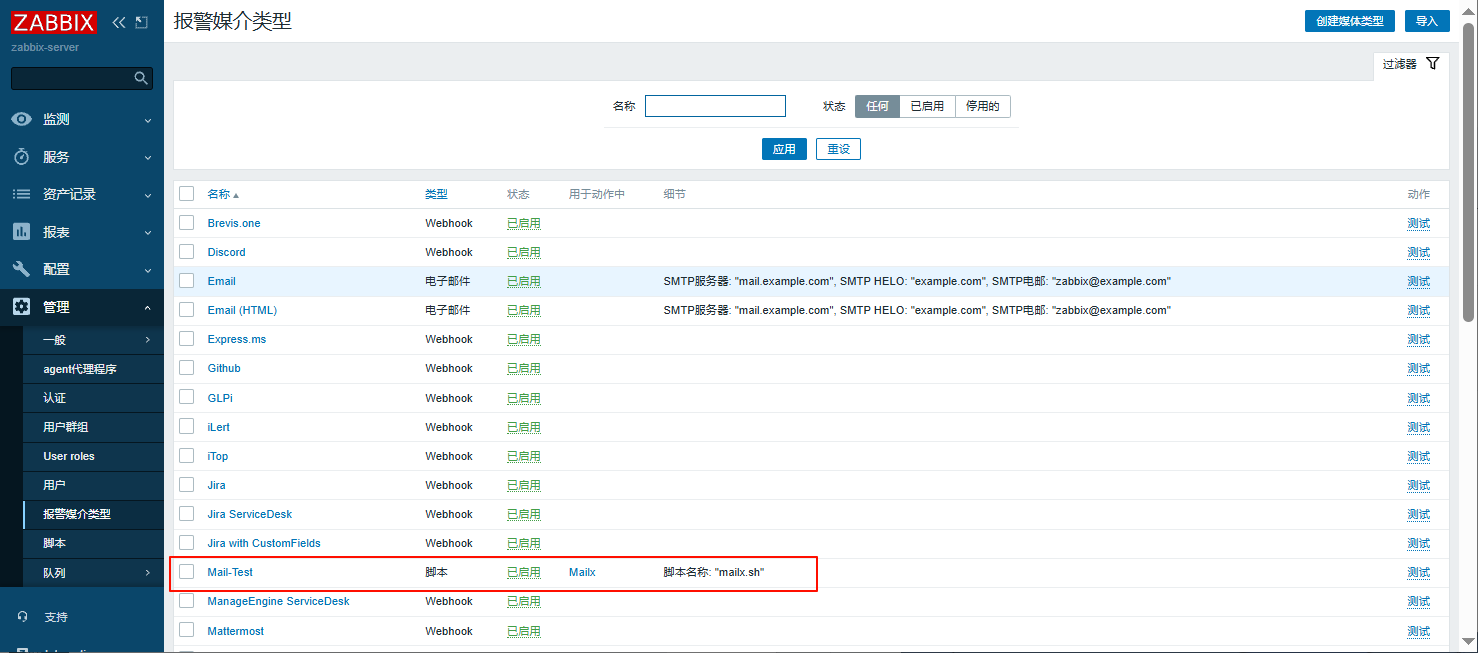Click the vertical page scrollbar
This screenshot has height=653, width=1478.
click(x=1469, y=170)
